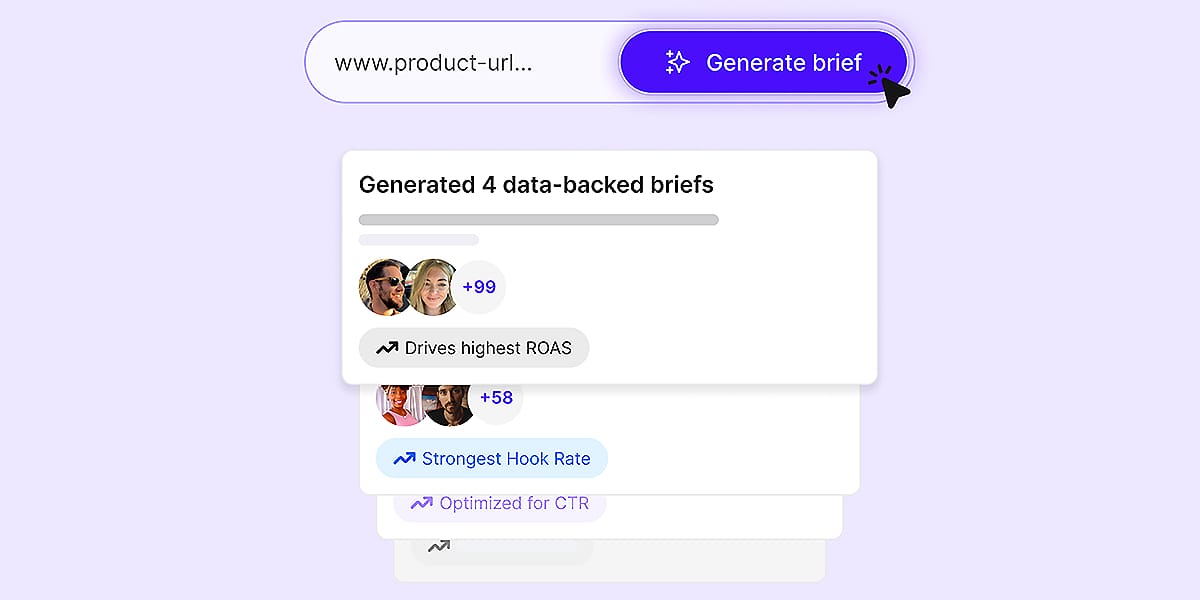Select the Optimized for CTR tag

pos(500,503)
